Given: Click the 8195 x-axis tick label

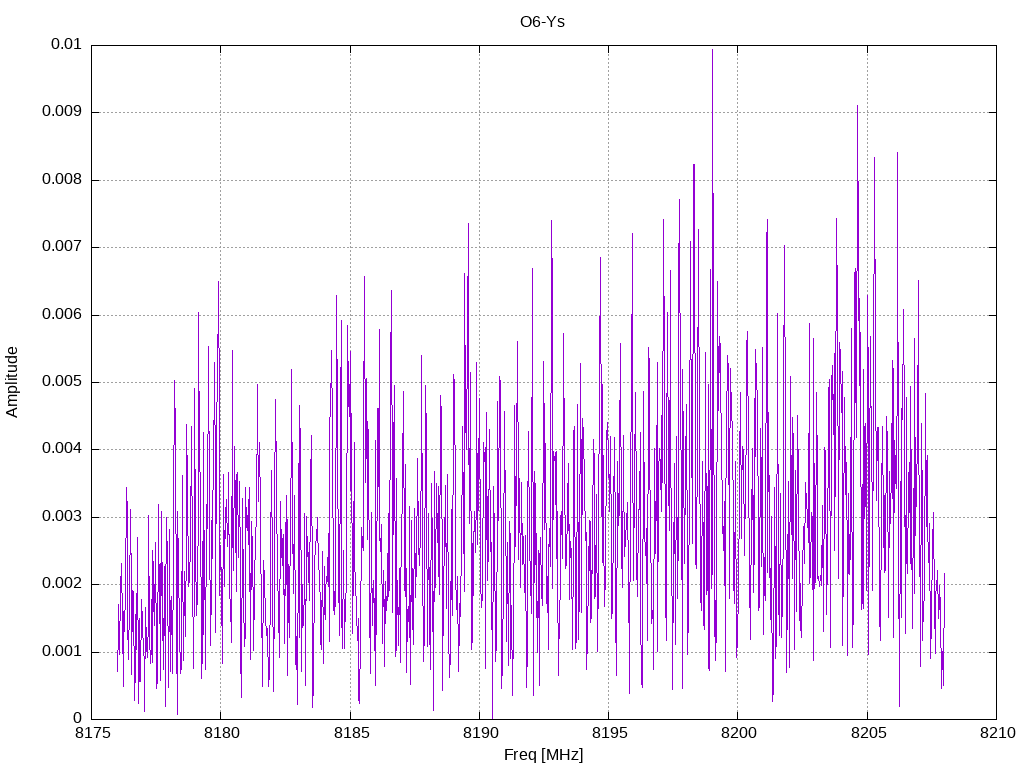Looking at the screenshot, I should [x=609, y=733].
